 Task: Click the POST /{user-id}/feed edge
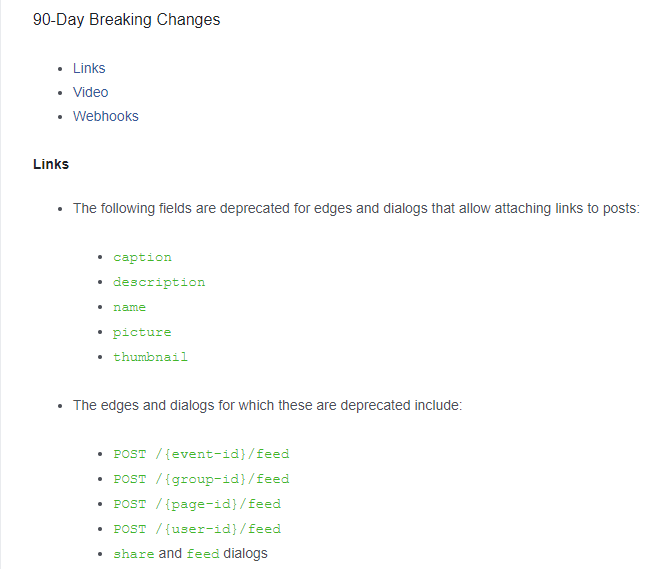coord(197,529)
